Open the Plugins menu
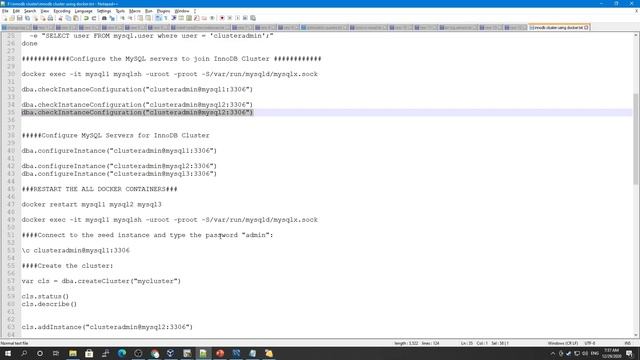 coord(163,11)
